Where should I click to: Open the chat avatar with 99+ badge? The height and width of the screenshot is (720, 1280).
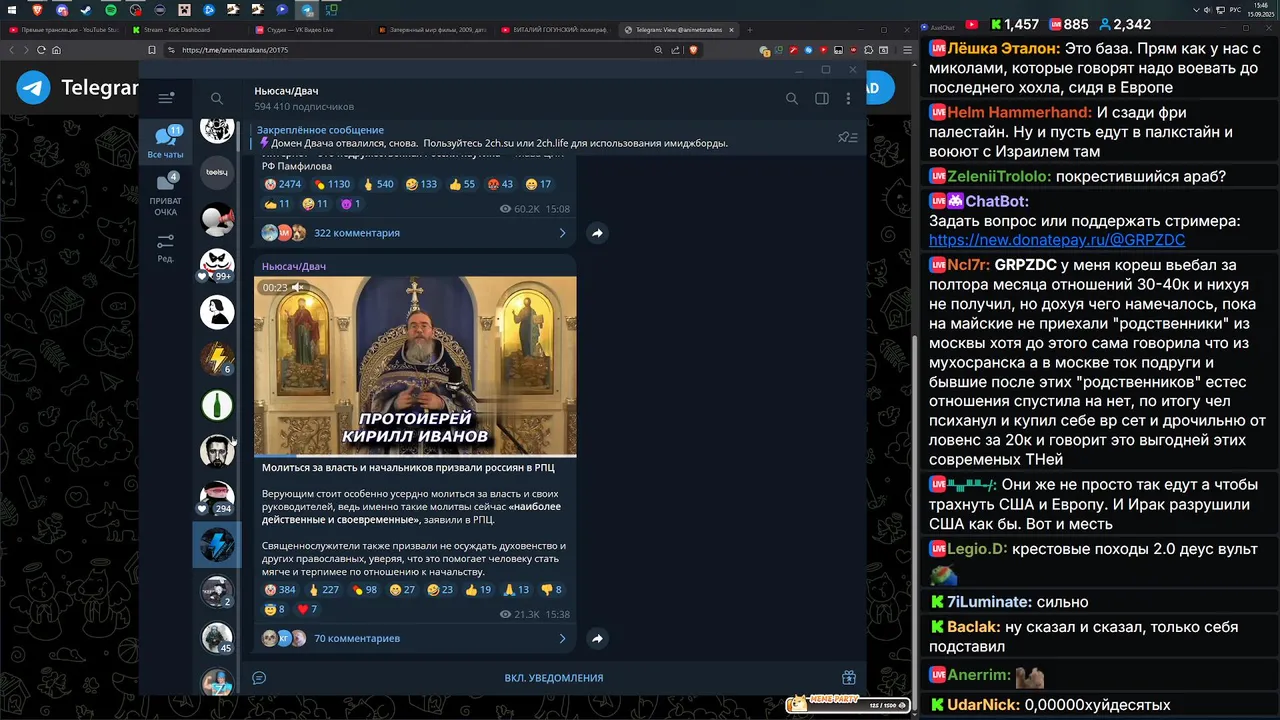pos(217,264)
